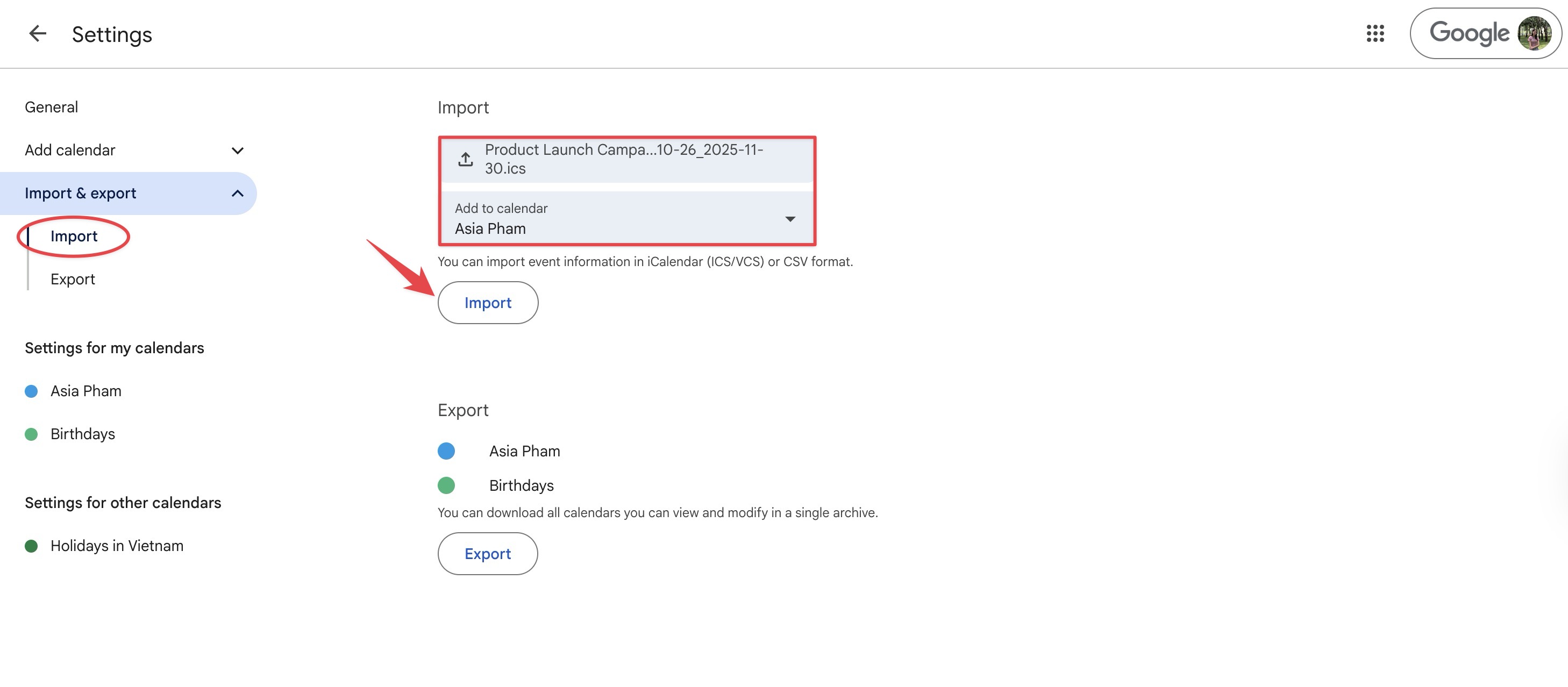Click the Asia Pham export color circle
The width and height of the screenshot is (1568, 687).
click(446, 451)
